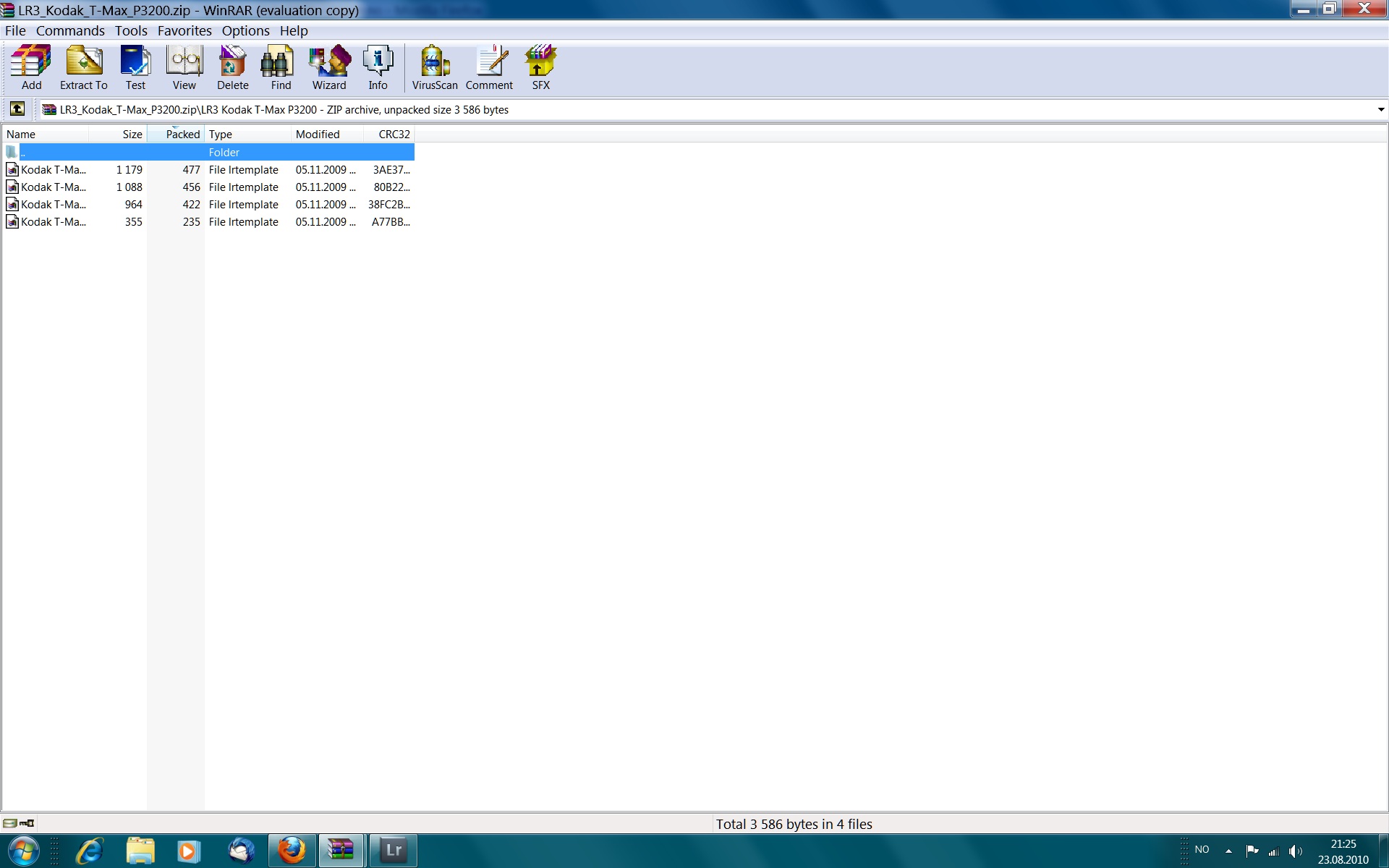Open the Options menu
This screenshot has width=1389, height=868.
pyautogui.click(x=245, y=30)
